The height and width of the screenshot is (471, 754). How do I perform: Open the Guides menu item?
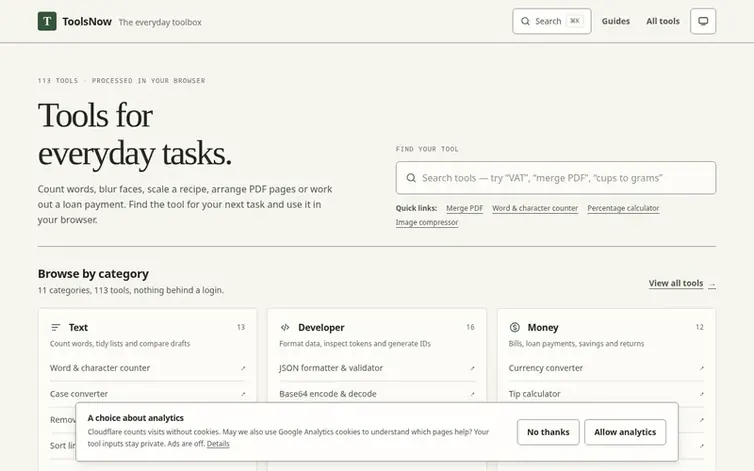(616, 21)
